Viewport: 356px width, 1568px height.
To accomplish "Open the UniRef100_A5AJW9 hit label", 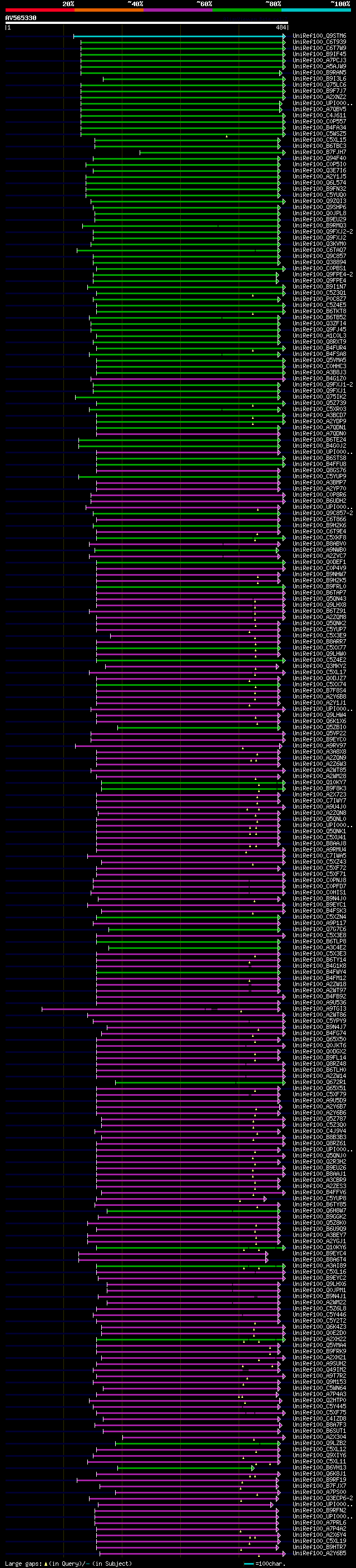I will click(x=319, y=66).
